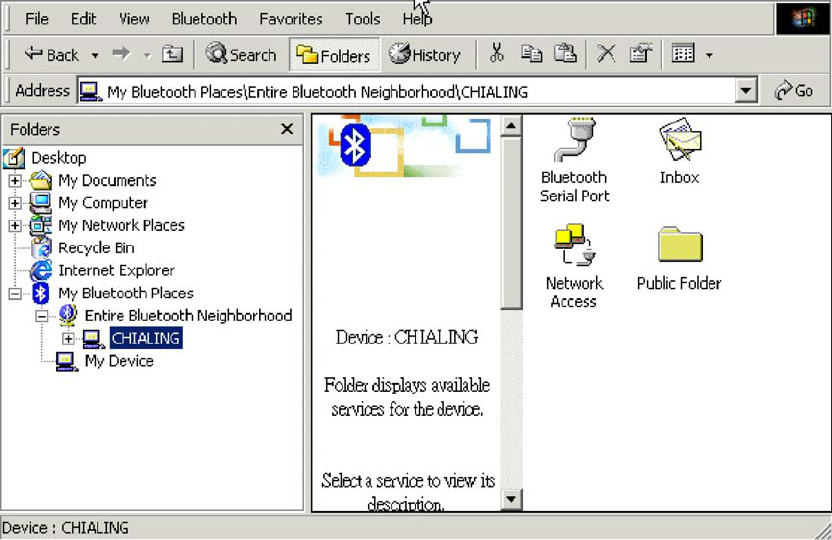Click the info pane scroll up arrow
The height and width of the screenshot is (540, 832).
tap(510, 126)
